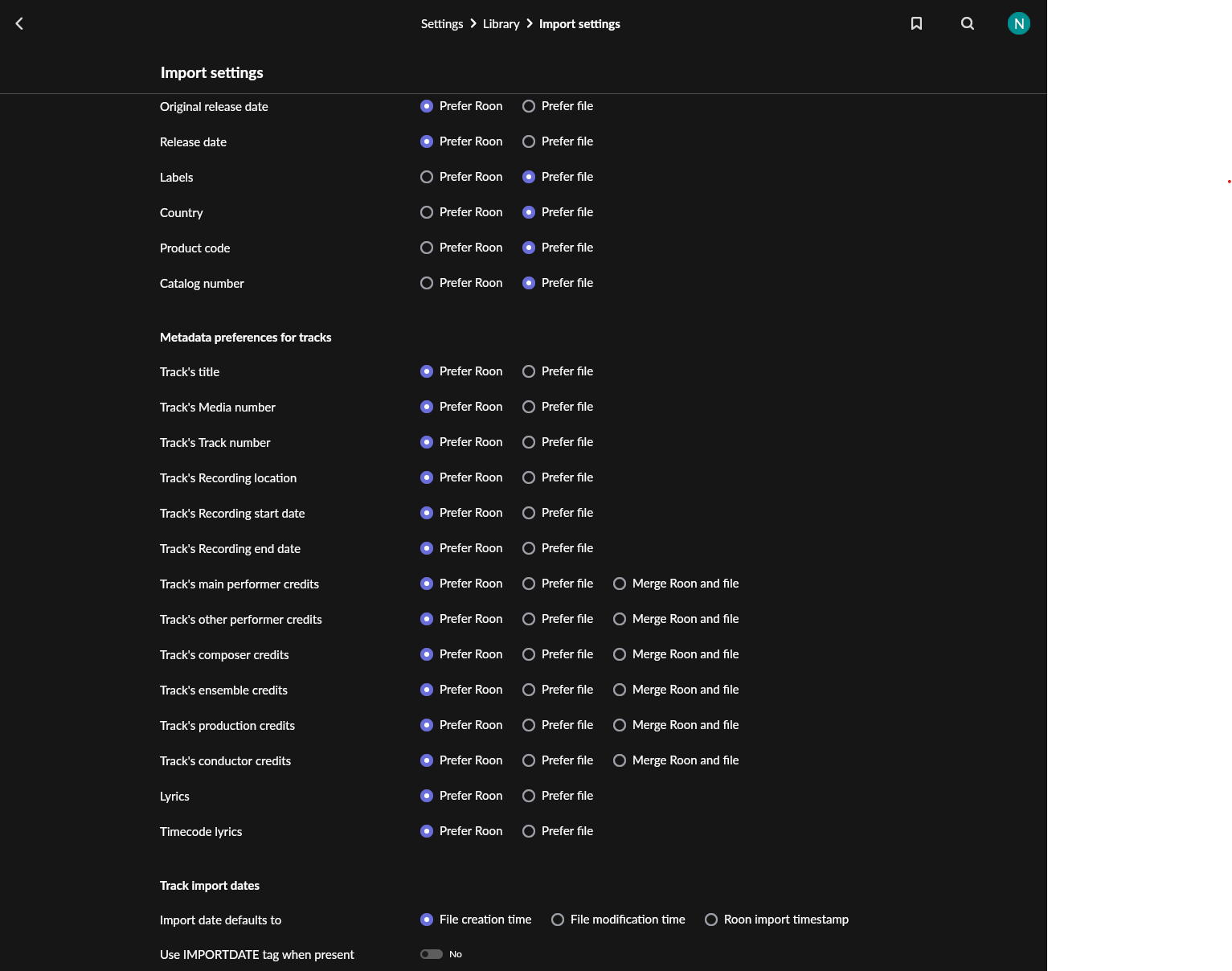Click the Track import dates heading
The height and width of the screenshot is (971, 1232).
210,886
